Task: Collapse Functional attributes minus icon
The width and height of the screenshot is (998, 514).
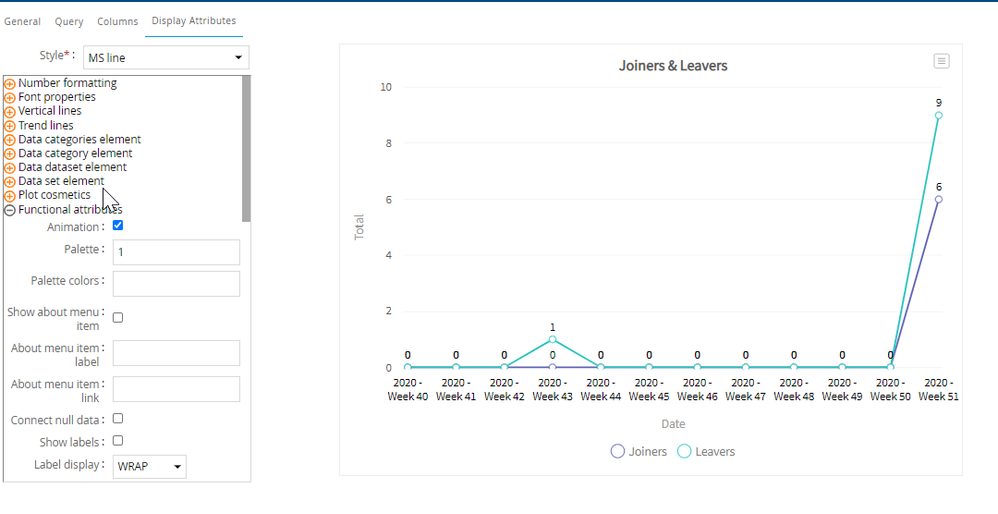Action: coord(10,210)
